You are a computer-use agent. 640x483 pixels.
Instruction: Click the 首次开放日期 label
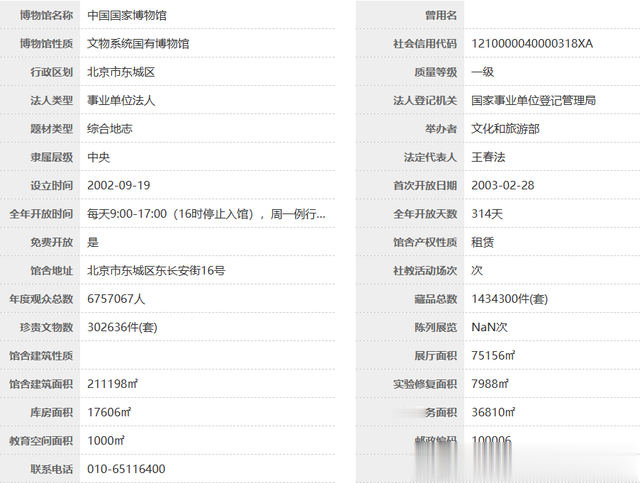pyautogui.click(x=425, y=185)
